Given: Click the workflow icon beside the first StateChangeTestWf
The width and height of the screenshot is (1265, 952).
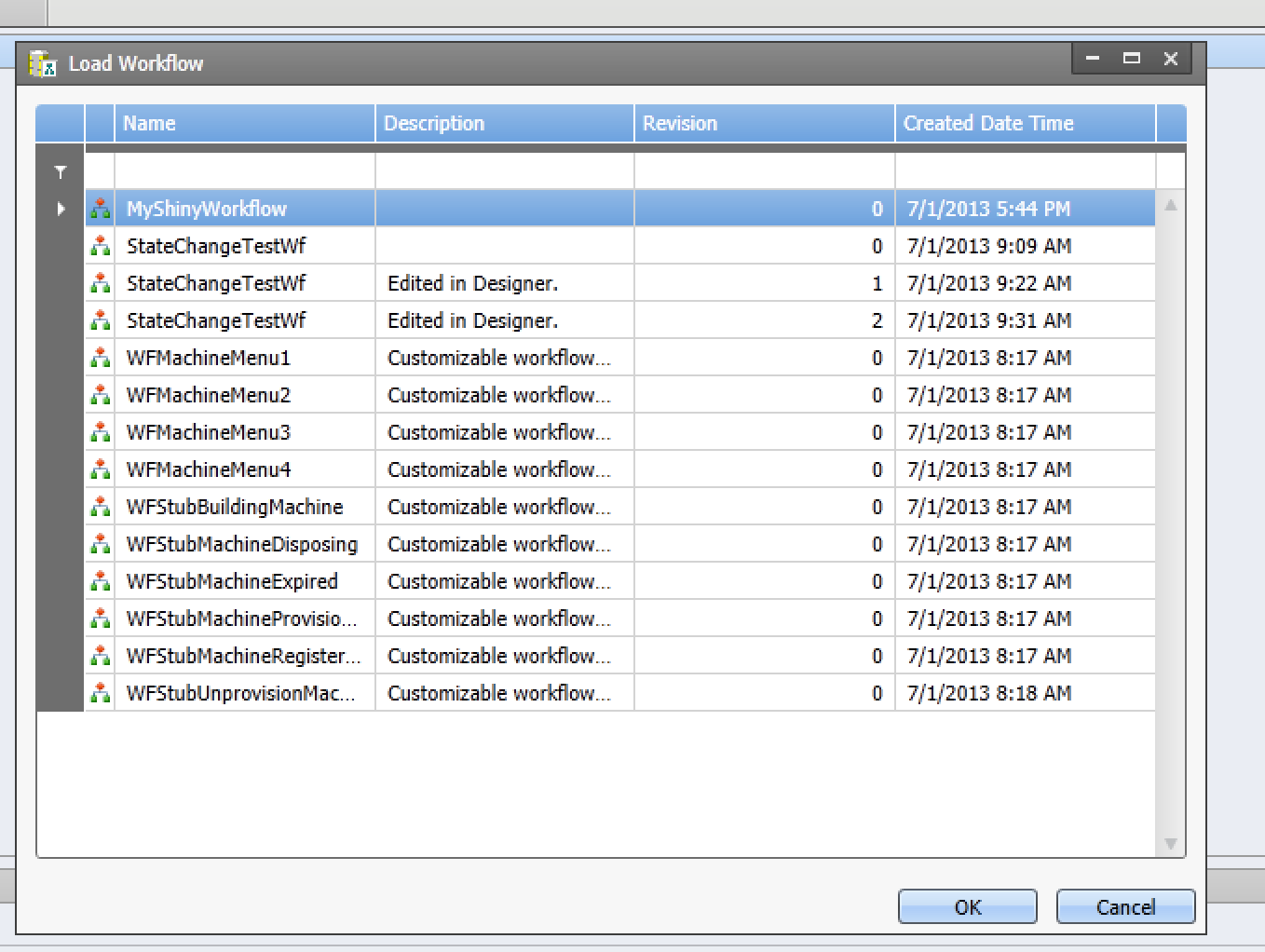Looking at the screenshot, I should [x=100, y=246].
